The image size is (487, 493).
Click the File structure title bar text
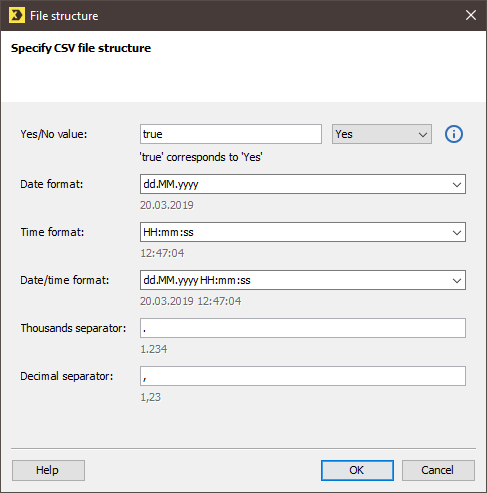[x=64, y=16]
